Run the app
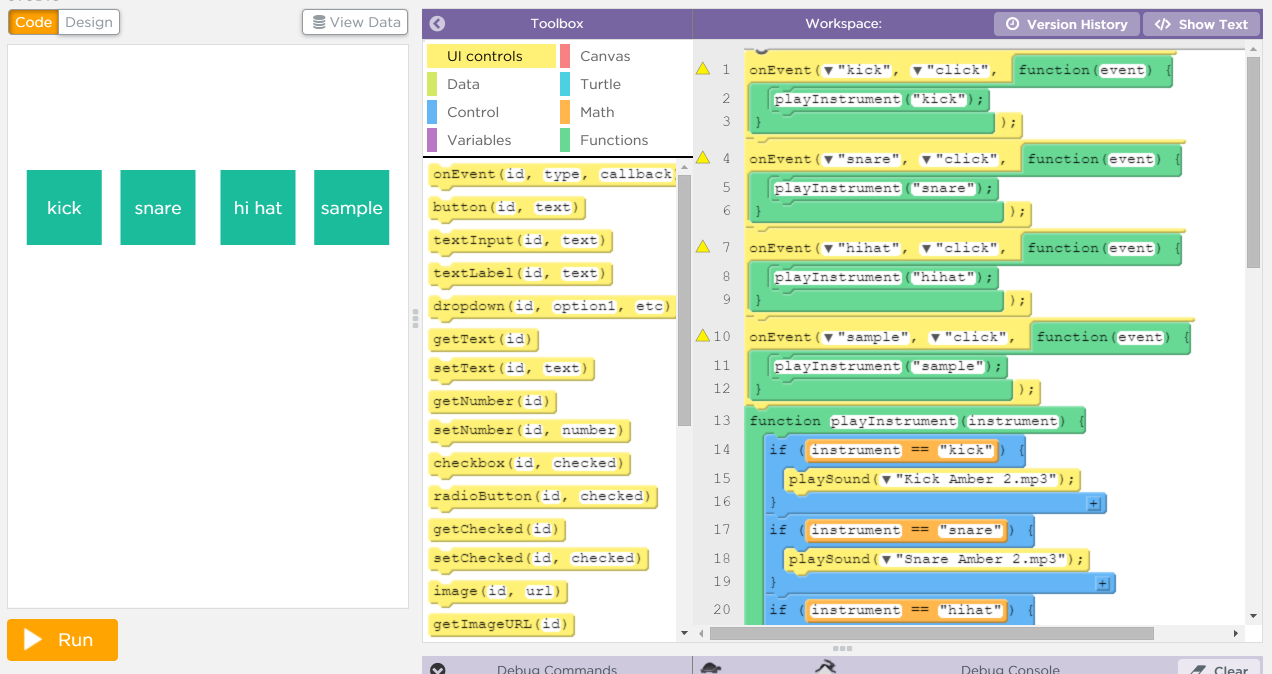1272x674 pixels. [x=62, y=640]
